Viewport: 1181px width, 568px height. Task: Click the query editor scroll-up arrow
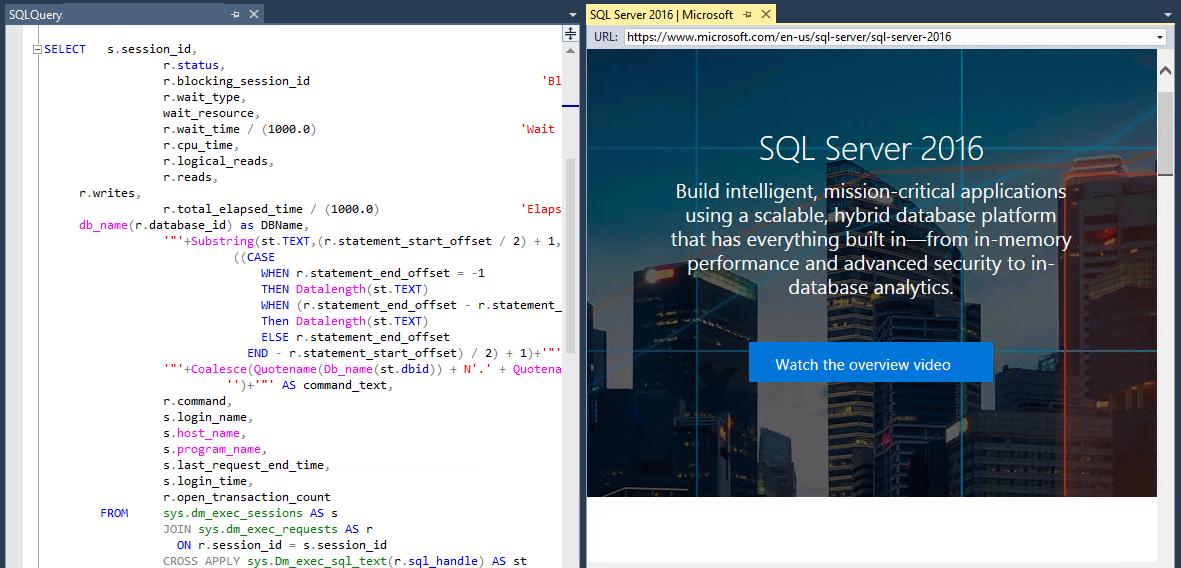[571, 50]
